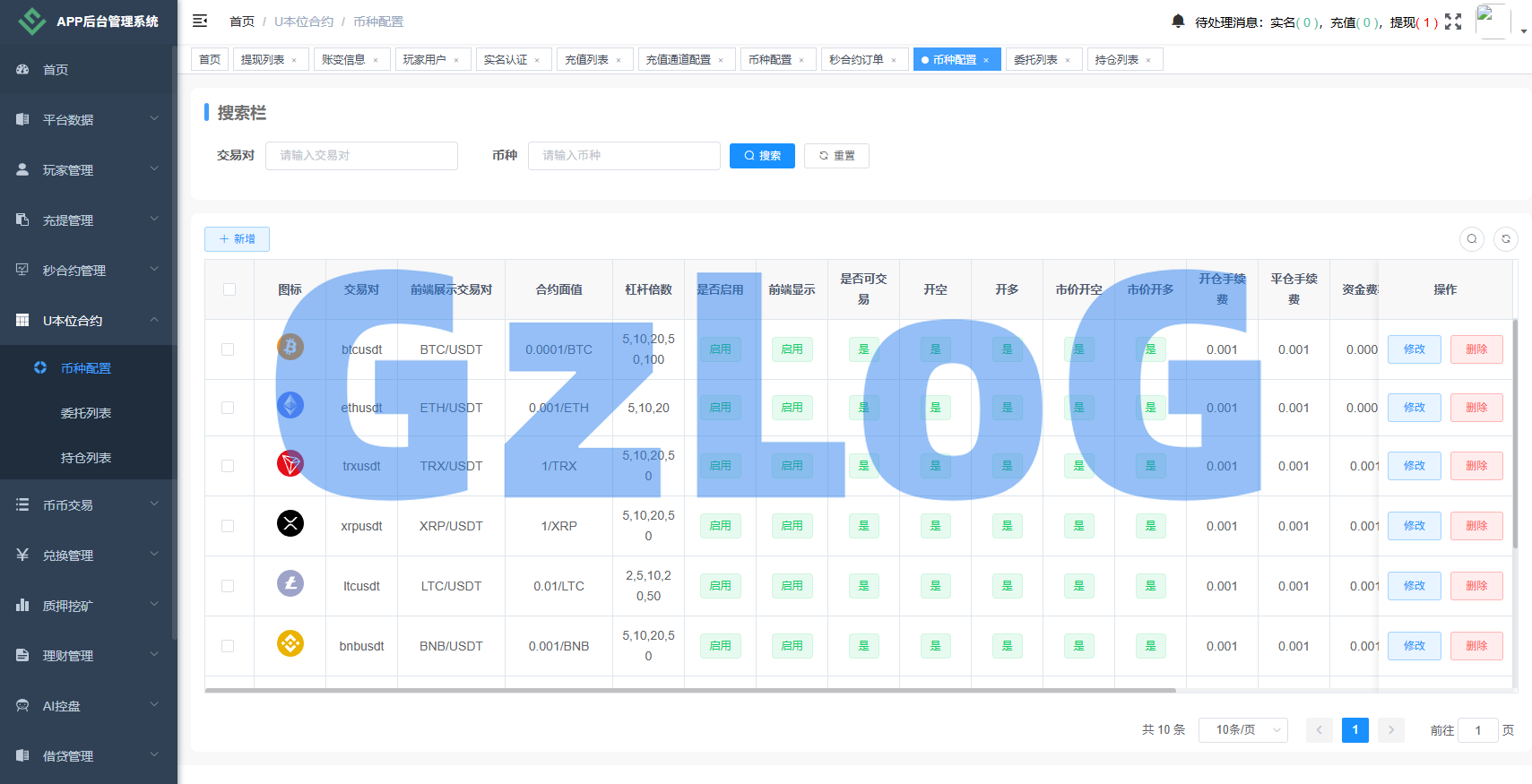Image resolution: width=1532 pixels, height=784 pixels.
Task: Open 委托列表 in sidebar submenu
Action: (x=86, y=413)
